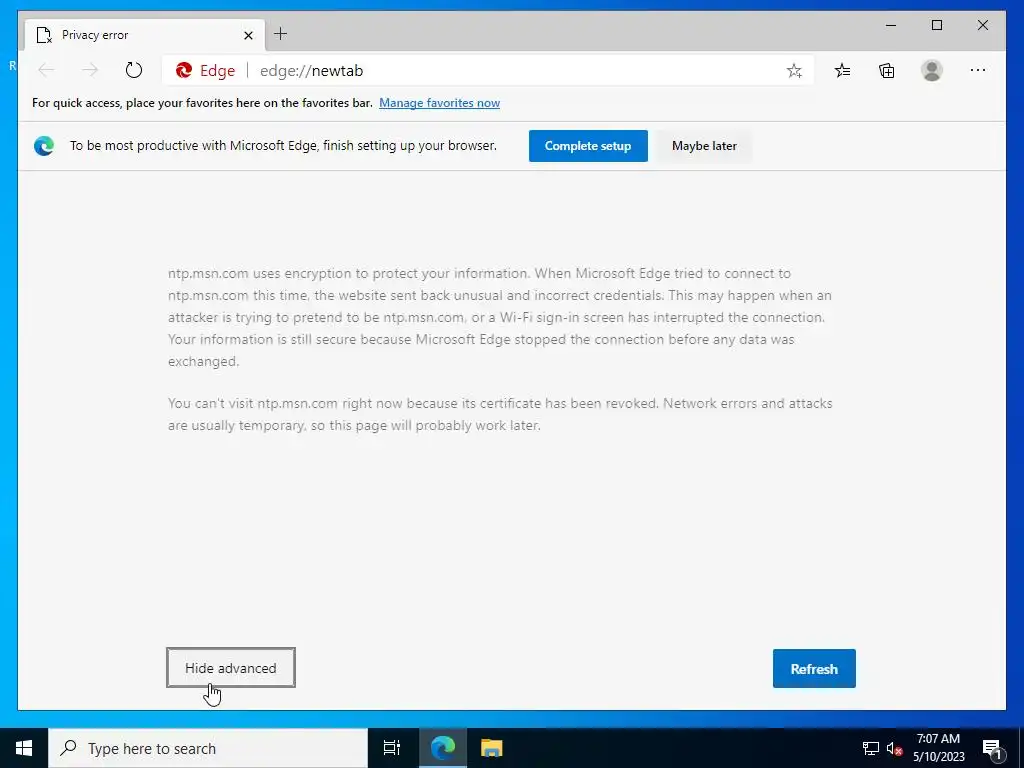Click the red Edge logo in address bar
Image resolution: width=1024 pixels, height=768 pixels.
coord(184,70)
